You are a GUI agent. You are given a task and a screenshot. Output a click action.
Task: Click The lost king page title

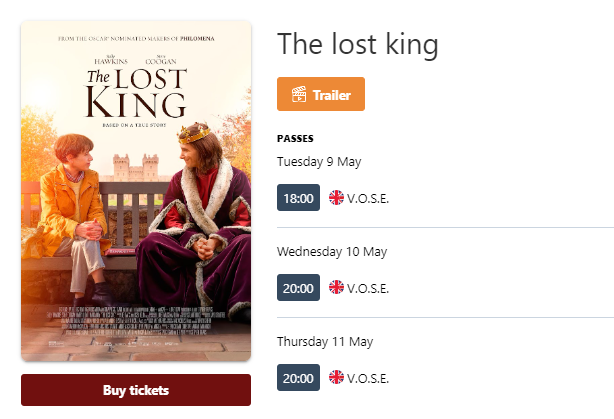[358, 44]
